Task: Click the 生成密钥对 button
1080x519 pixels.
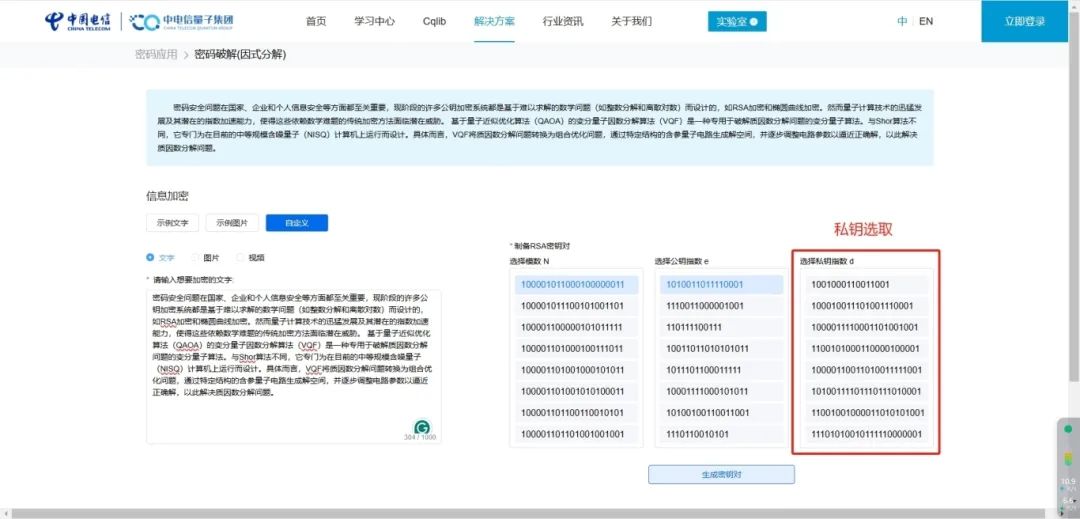Action: click(721, 474)
